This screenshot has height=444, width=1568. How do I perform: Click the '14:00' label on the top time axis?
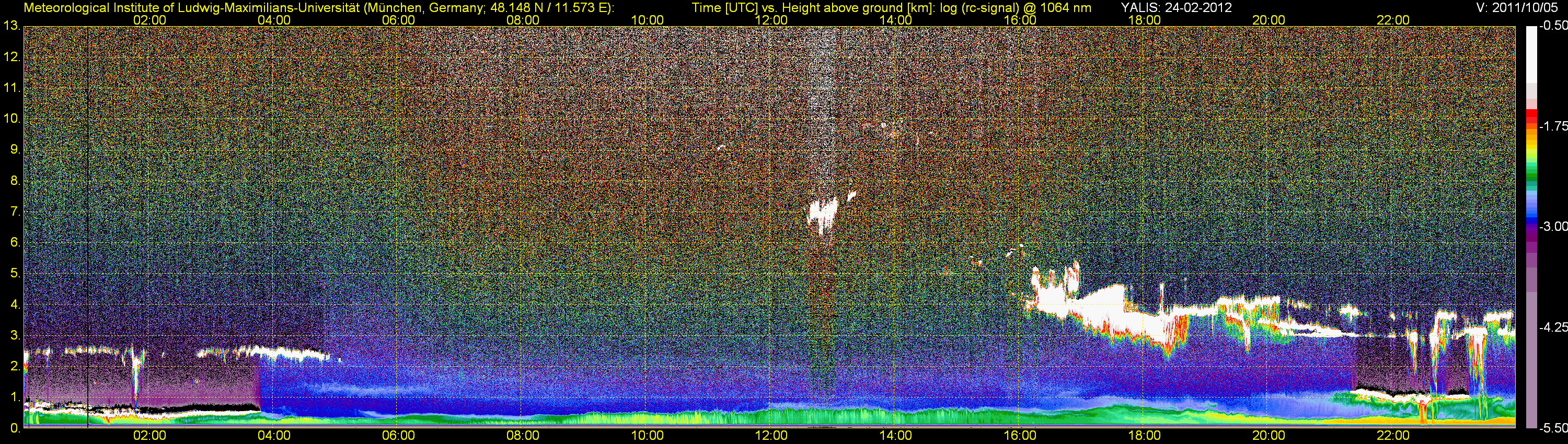click(895, 20)
